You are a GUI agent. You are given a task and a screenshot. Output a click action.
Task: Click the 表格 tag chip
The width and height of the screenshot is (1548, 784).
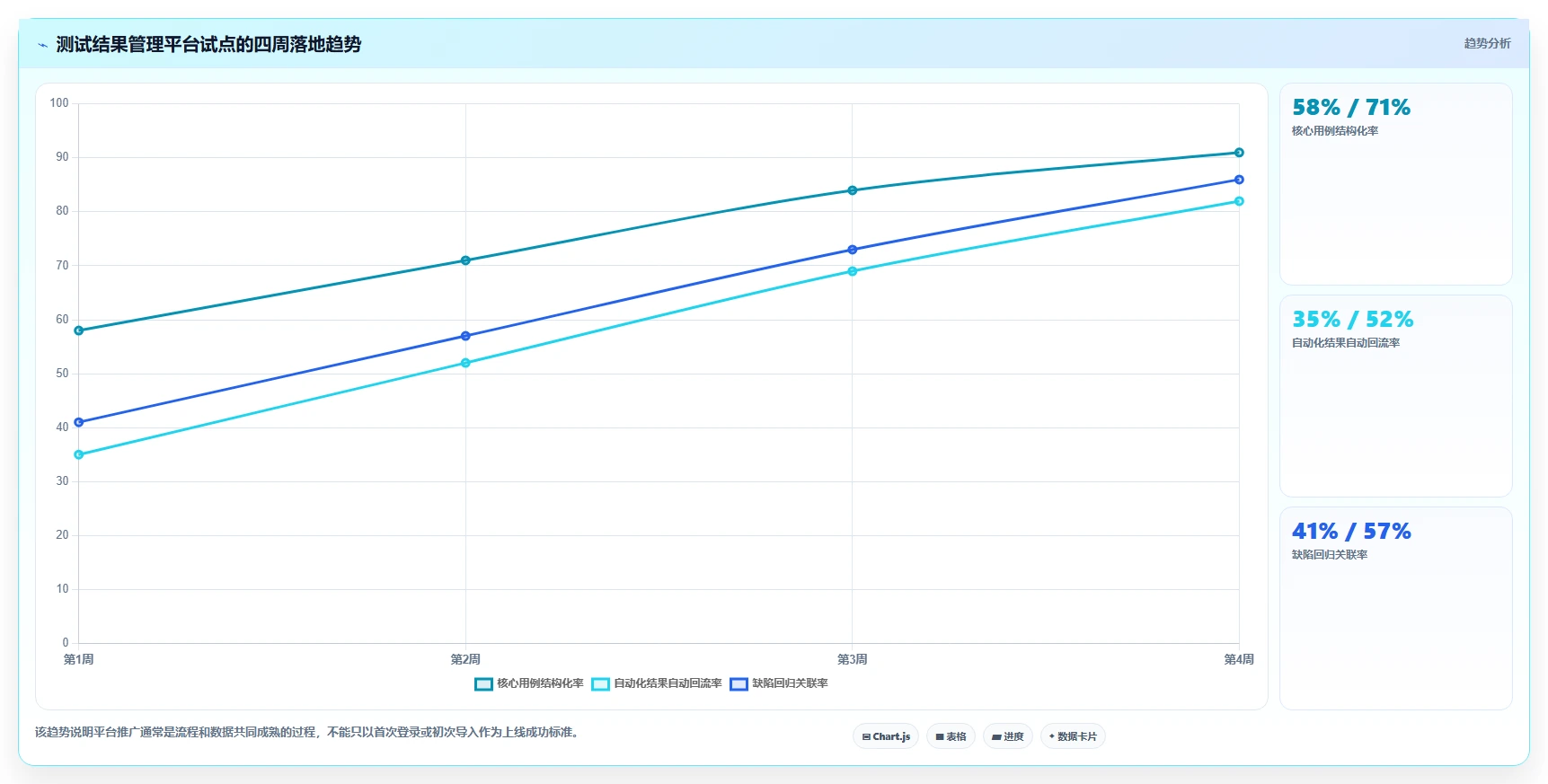point(951,736)
